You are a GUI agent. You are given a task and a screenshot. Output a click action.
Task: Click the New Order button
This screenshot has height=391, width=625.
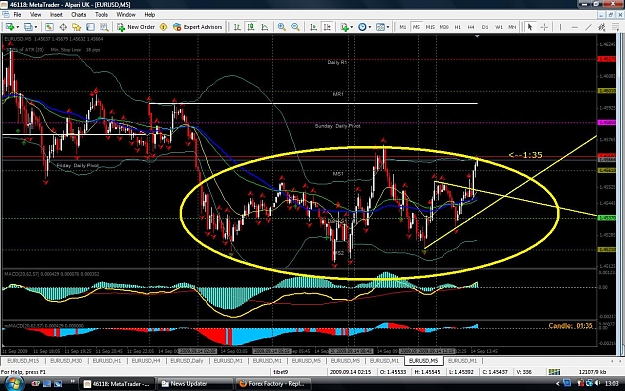(136, 27)
